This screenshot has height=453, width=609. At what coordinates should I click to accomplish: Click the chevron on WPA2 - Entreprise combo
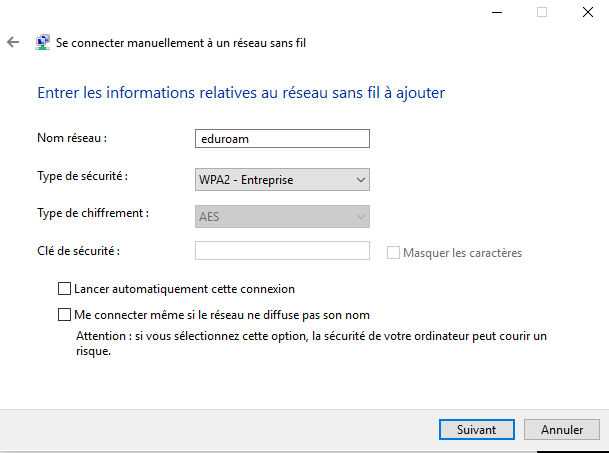pos(361,180)
